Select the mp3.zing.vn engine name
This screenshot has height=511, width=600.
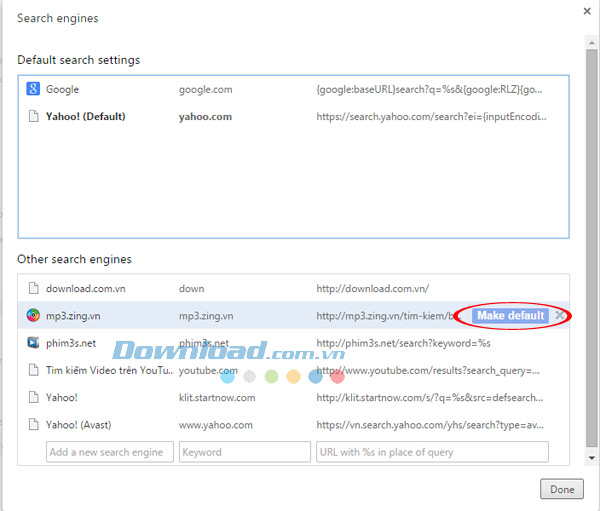pos(73,316)
